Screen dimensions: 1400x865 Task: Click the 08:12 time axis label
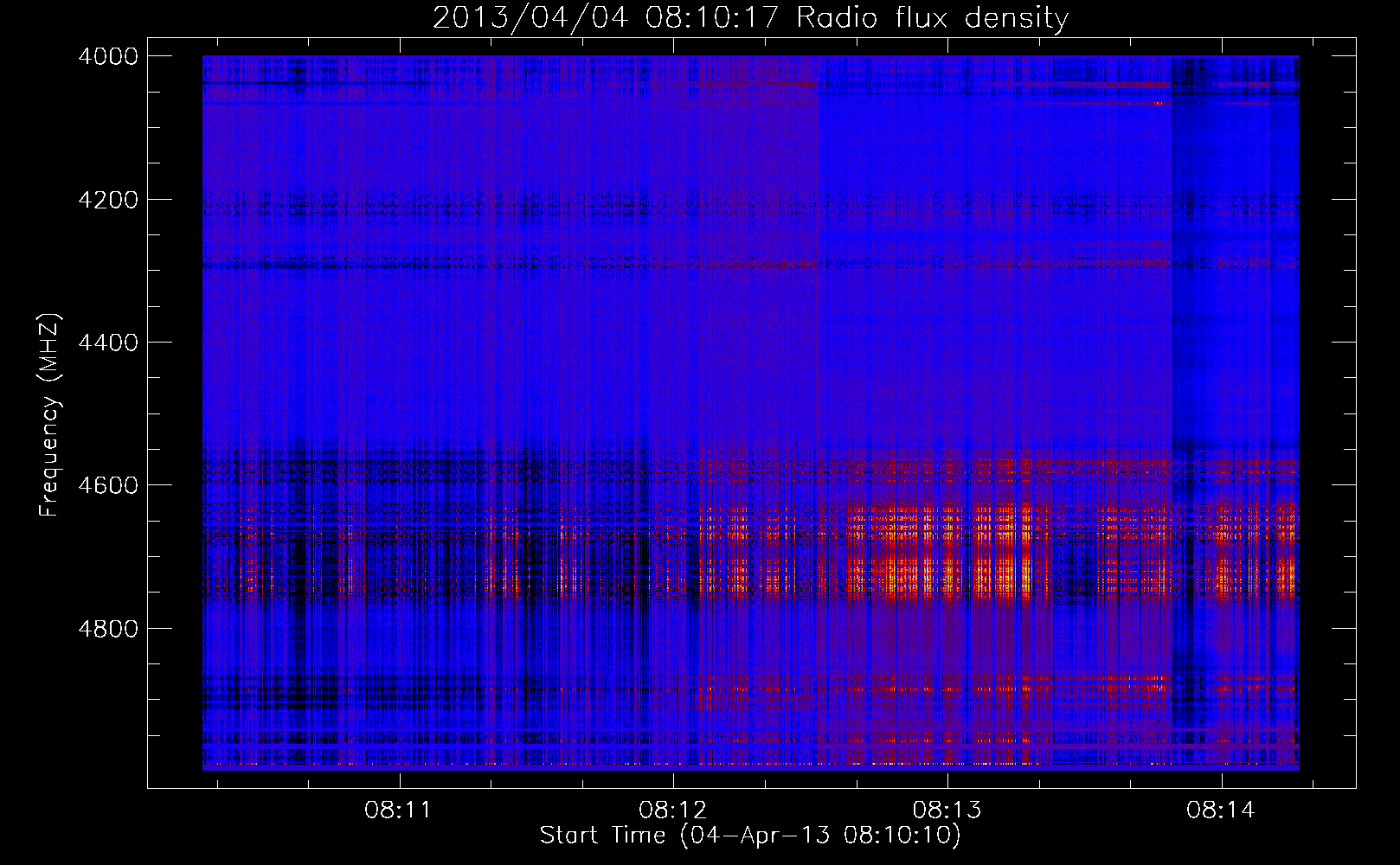[672, 811]
